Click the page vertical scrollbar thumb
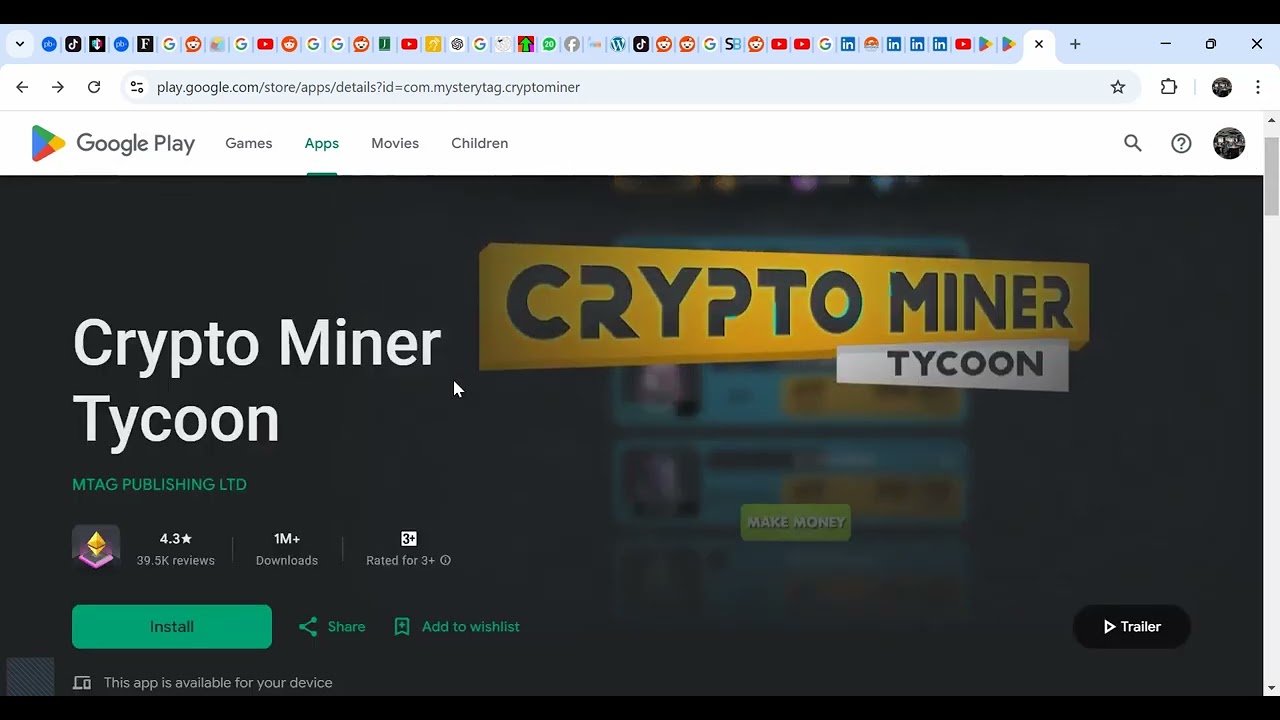This screenshot has width=1280, height=720. [1272, 177]
